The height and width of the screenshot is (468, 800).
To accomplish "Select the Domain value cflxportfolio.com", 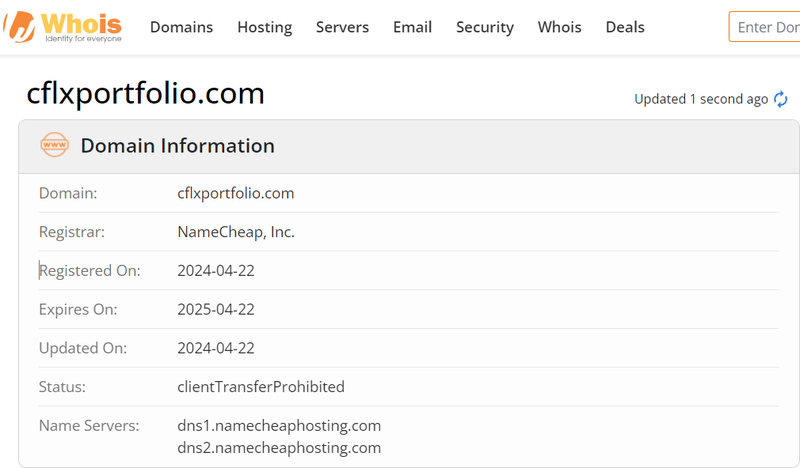I will 236,193.
